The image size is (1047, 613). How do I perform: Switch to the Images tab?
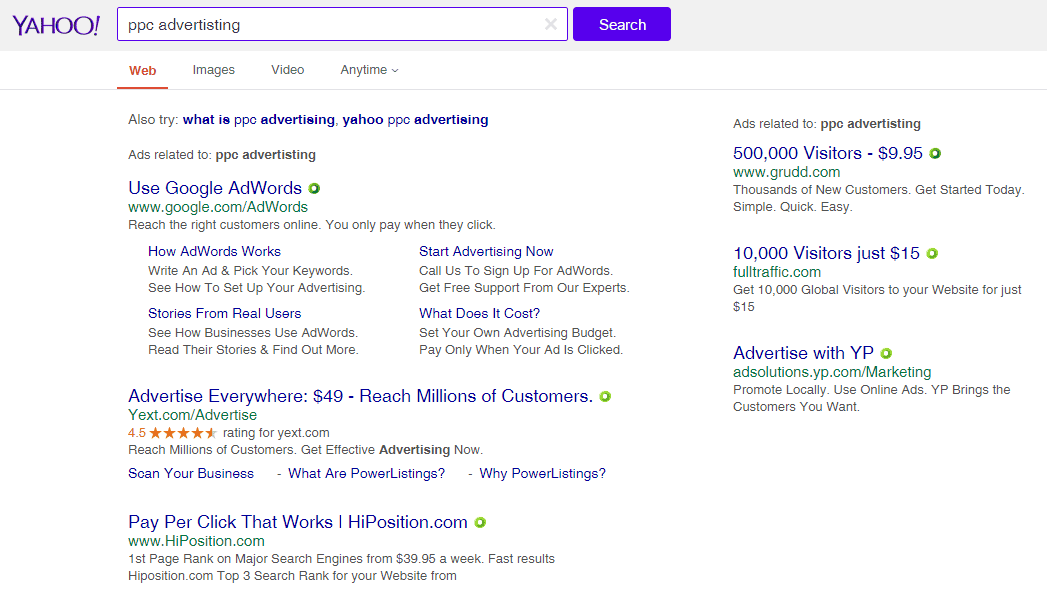(x=214, y=70)
